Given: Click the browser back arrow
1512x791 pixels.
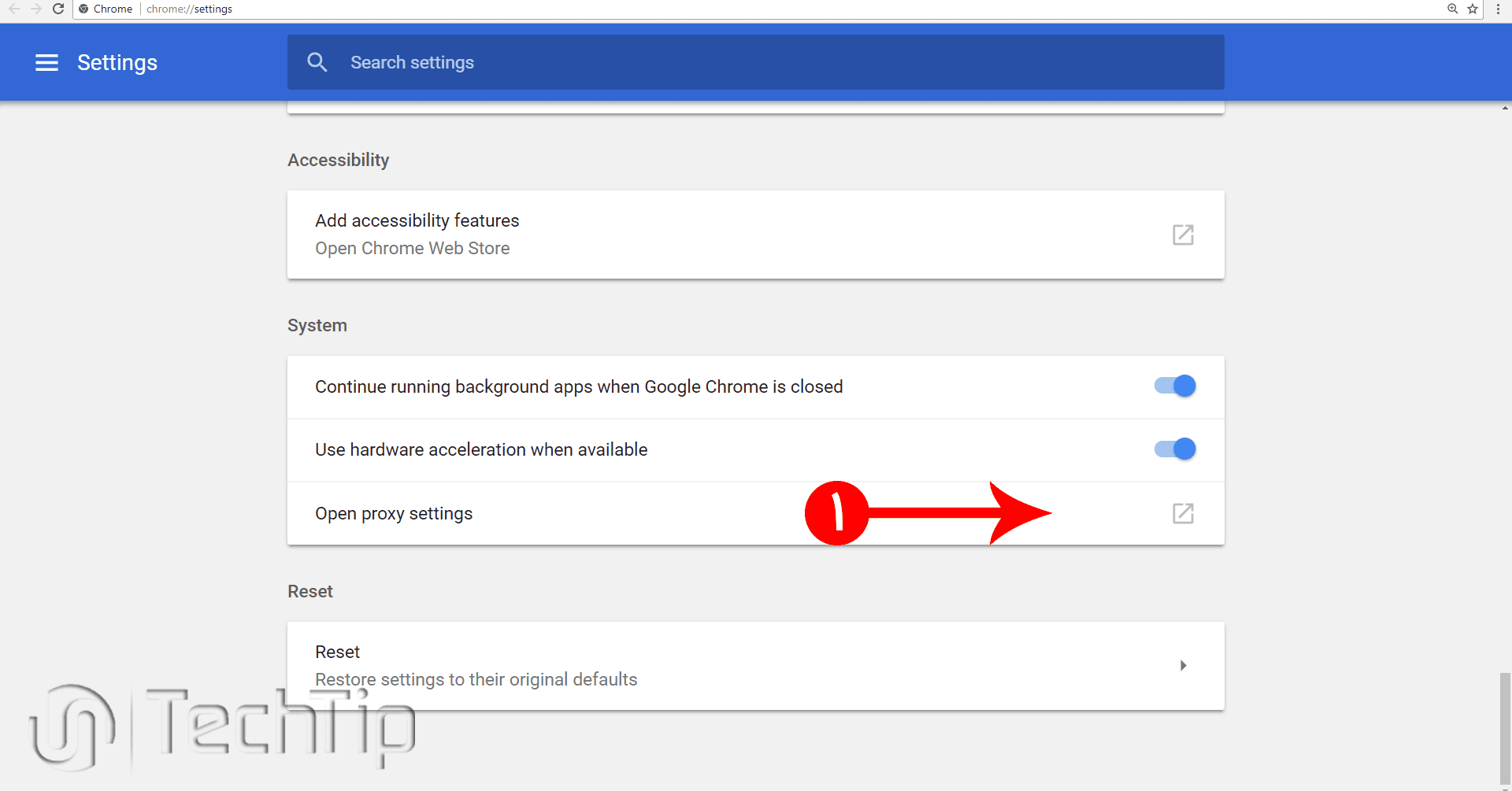Looking at the screenshot, I should (x=14, y=9).
